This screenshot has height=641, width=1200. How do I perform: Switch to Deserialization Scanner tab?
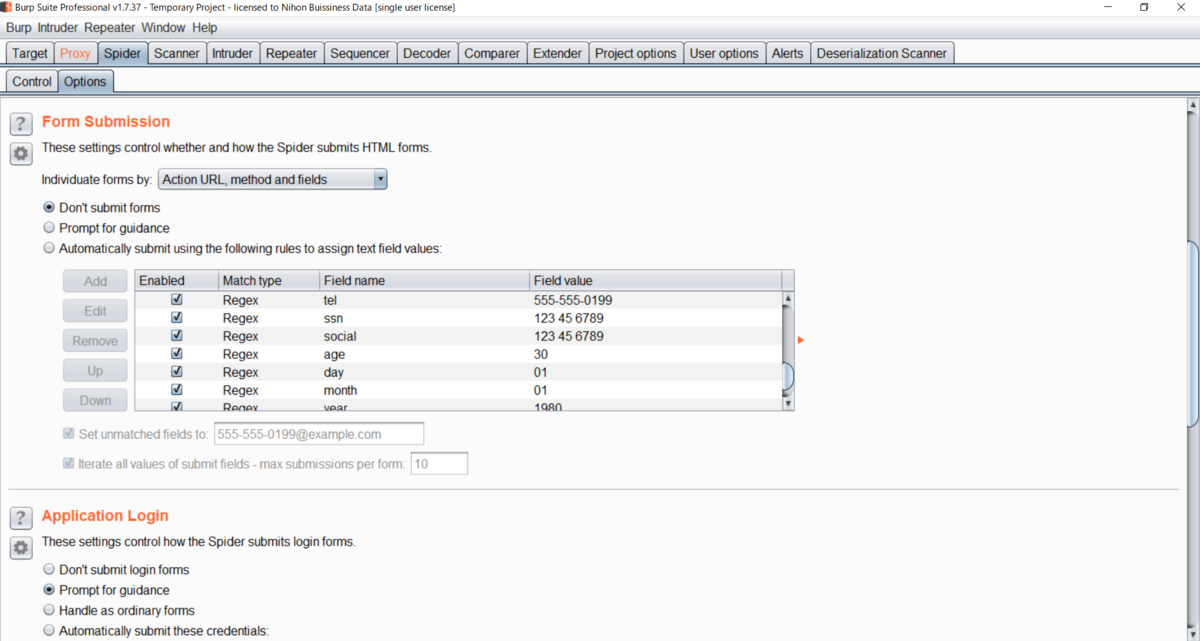point(882,53)
